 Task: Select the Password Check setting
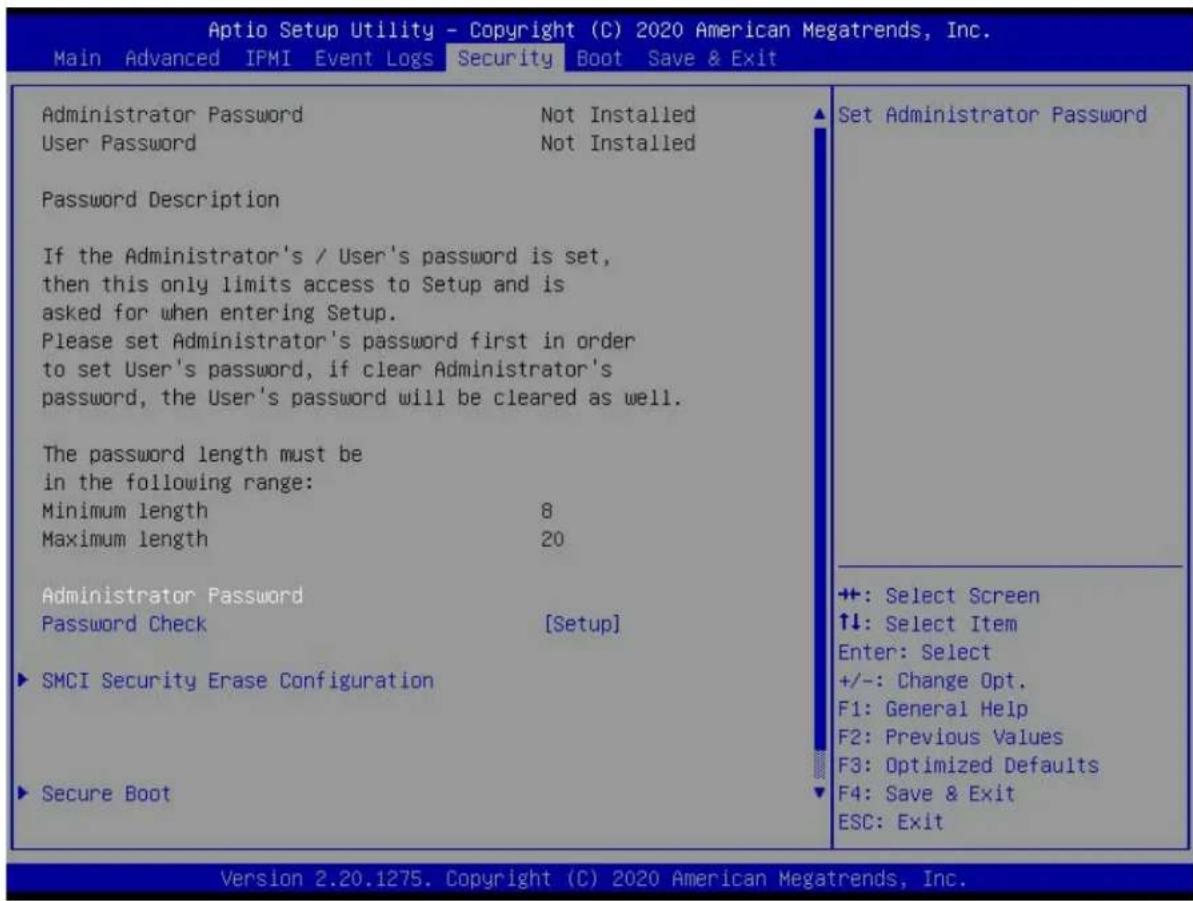coord(124,624)
